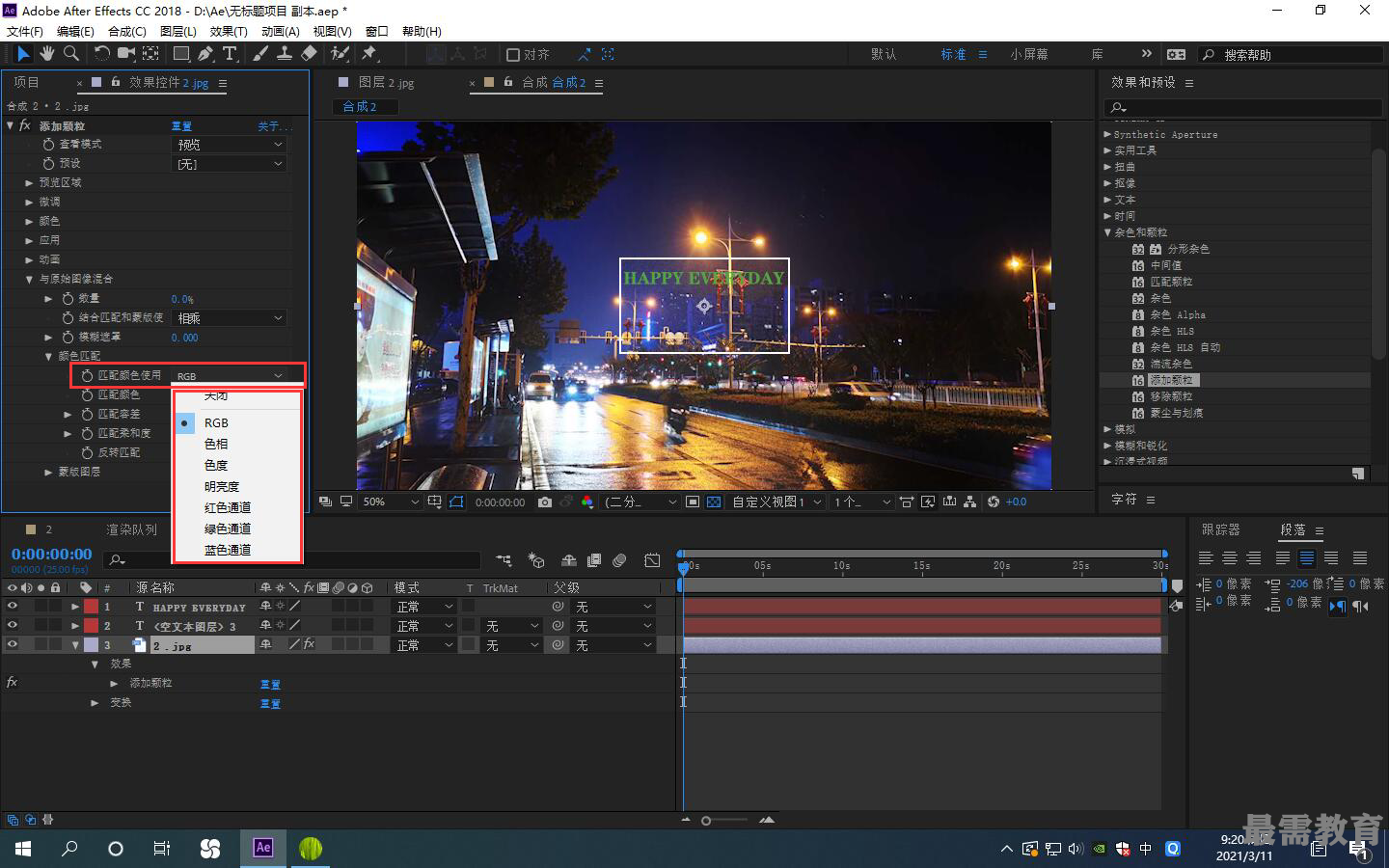This screenshot has width=1389, height=868.
Task: Take a snapshot with camera icon
Action: (545, 502)
